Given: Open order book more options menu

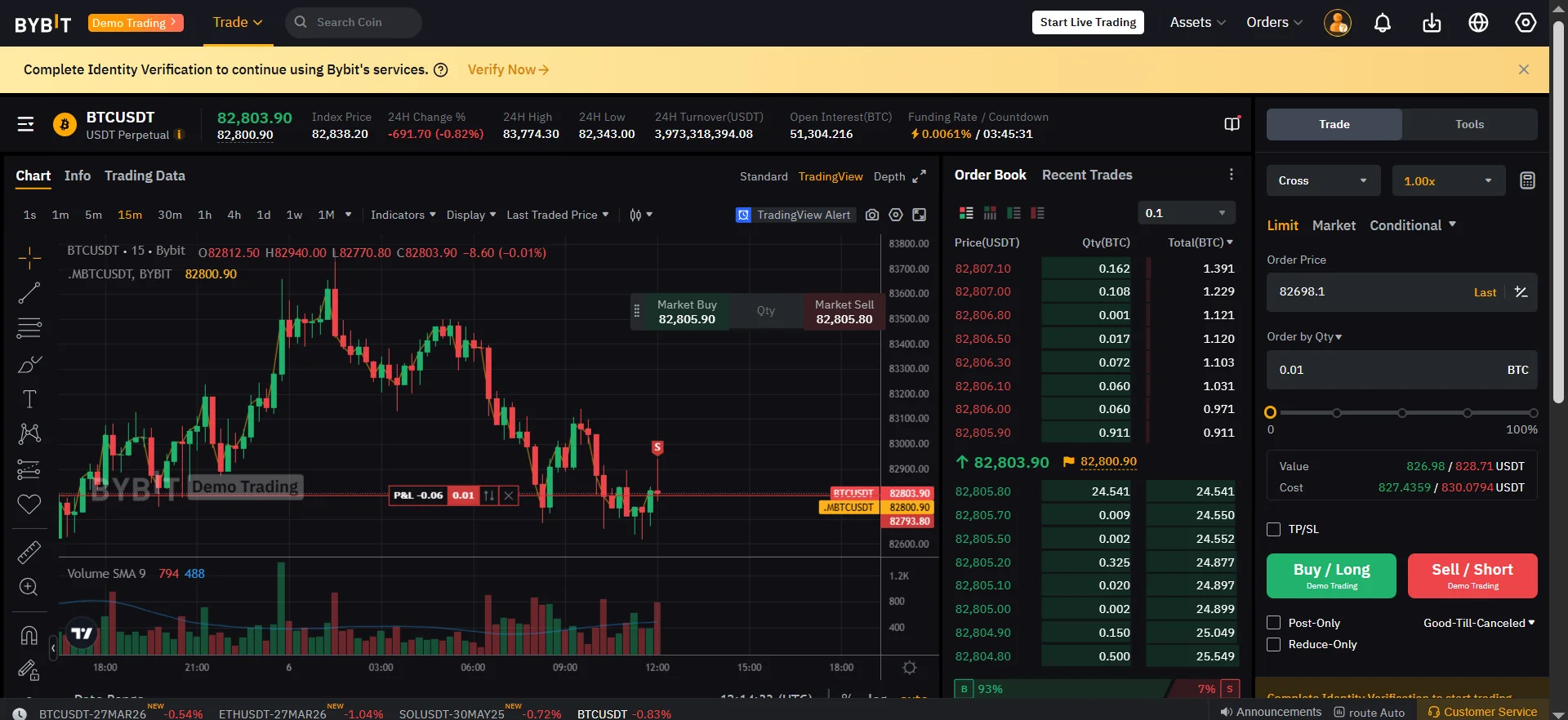Looking at the screenshot, I should [x=1232, y=175].
